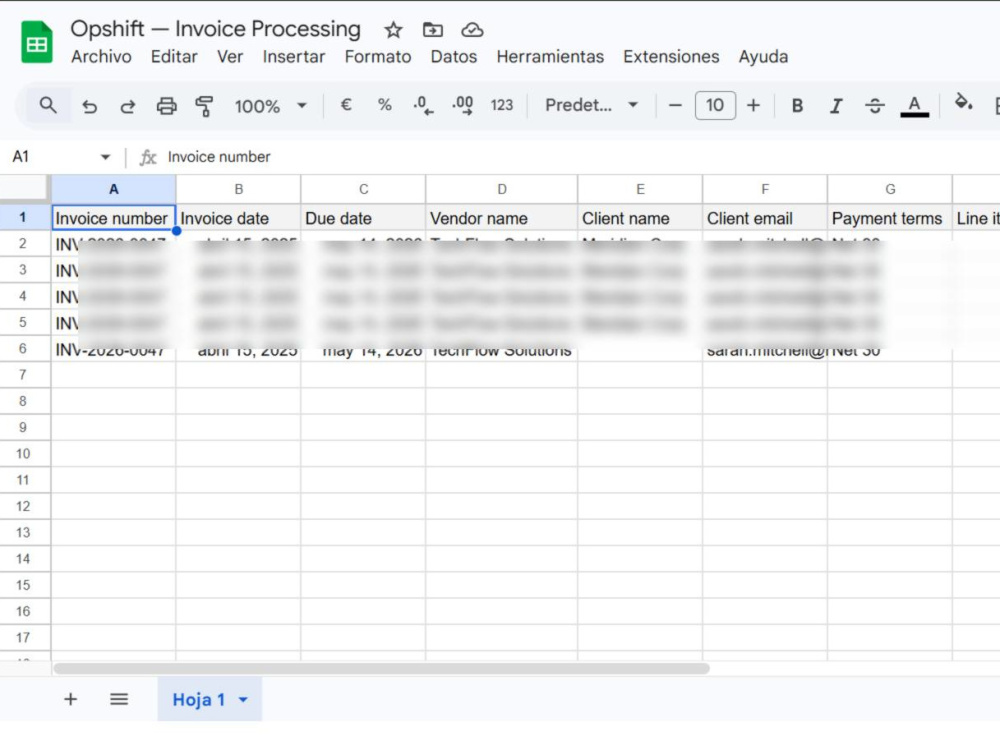The width and height of the screenshot is (1000, 750).
Task: Switch to the Hoja 1 tab
Action: tap(198, 700)
